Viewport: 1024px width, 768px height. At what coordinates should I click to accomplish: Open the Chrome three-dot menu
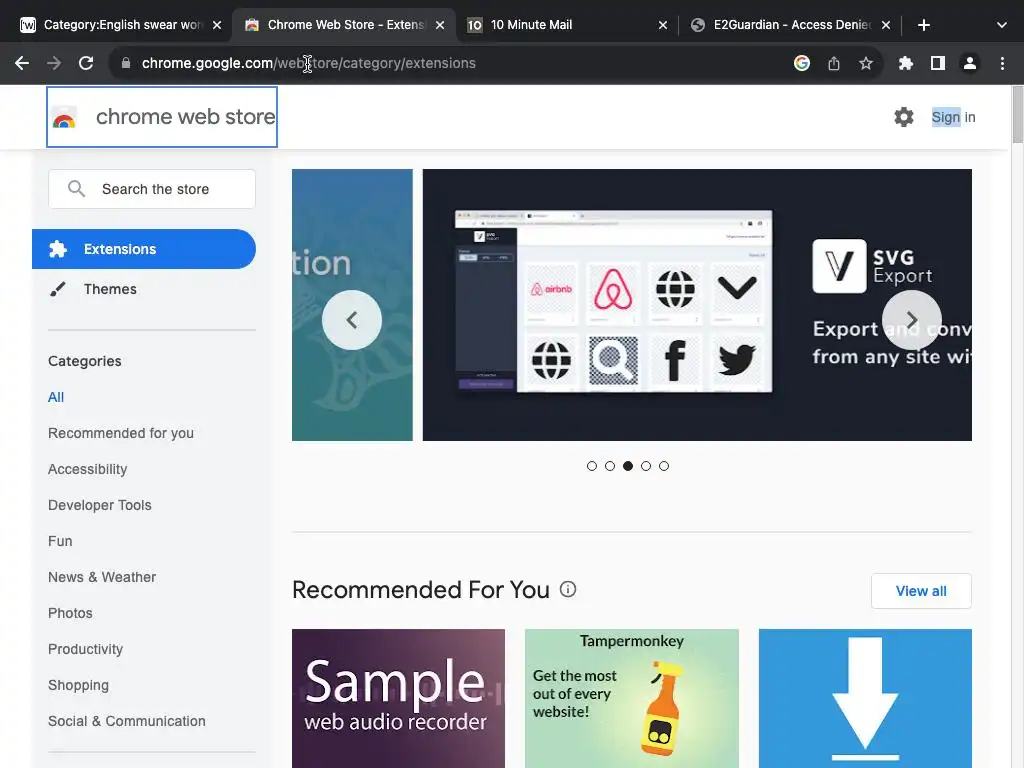pos(1002,63)
